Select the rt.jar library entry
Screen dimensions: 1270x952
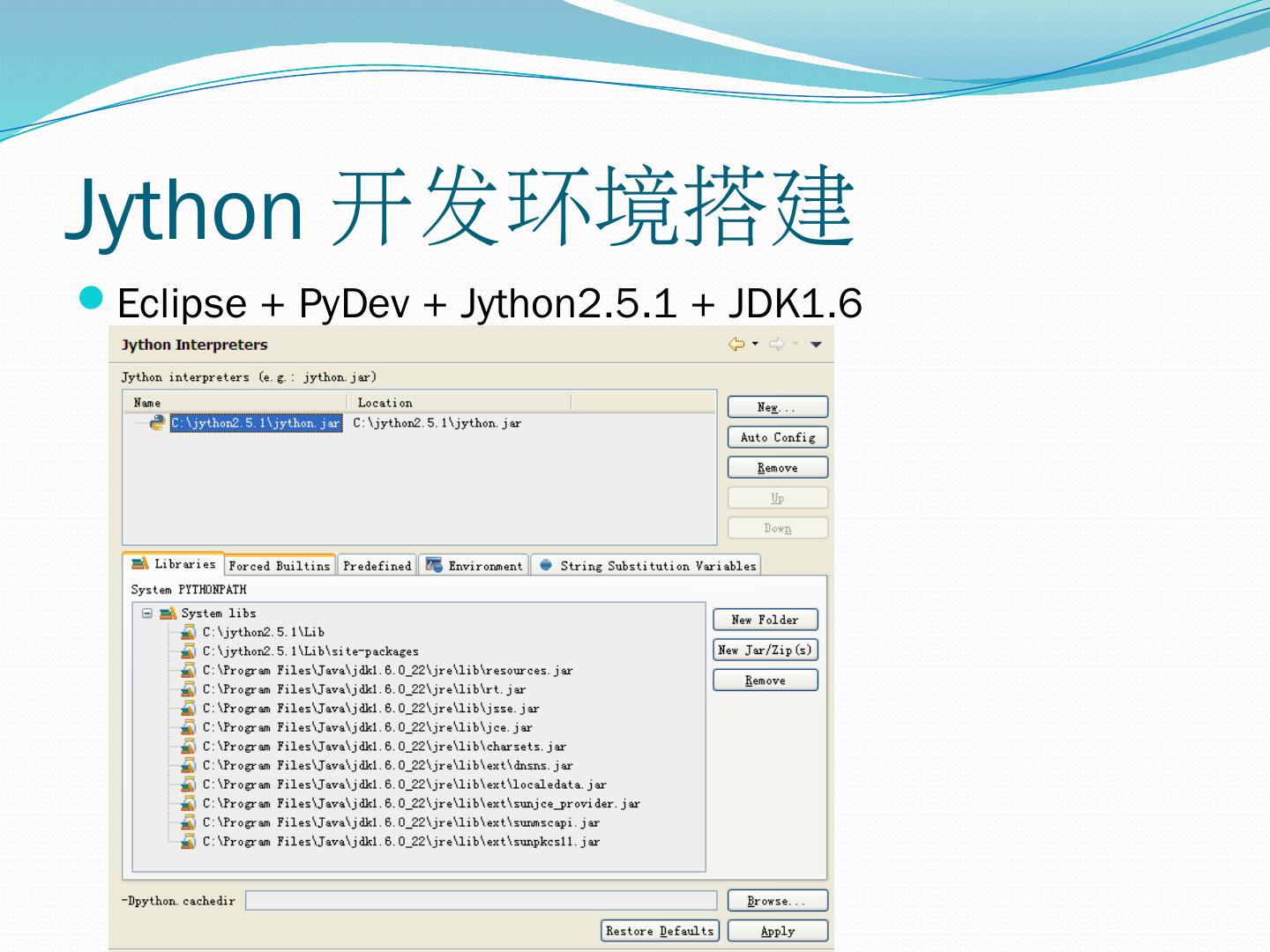(364, 689)
